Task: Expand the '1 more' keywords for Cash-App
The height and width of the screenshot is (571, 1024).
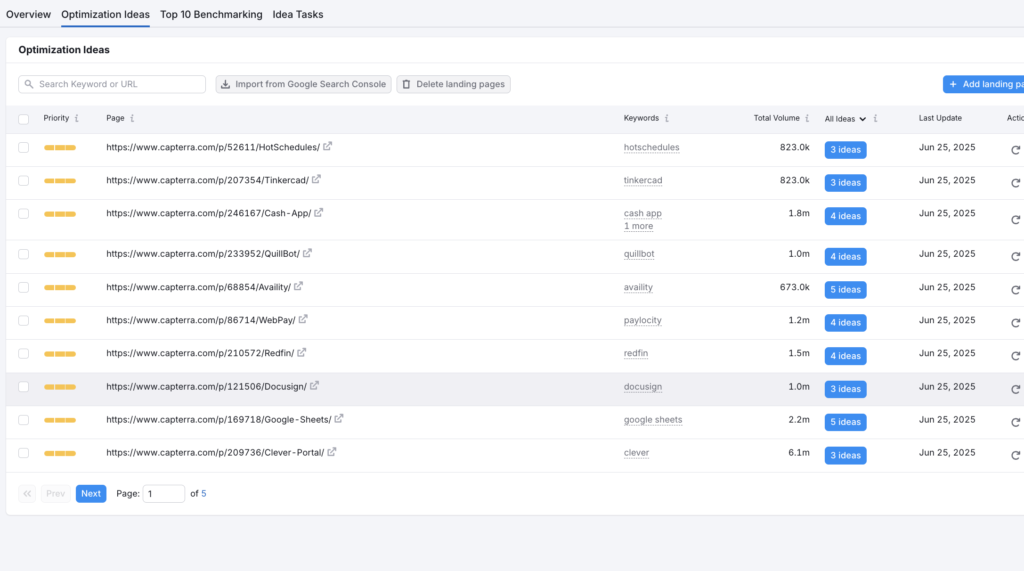Action: coord(638,226)
